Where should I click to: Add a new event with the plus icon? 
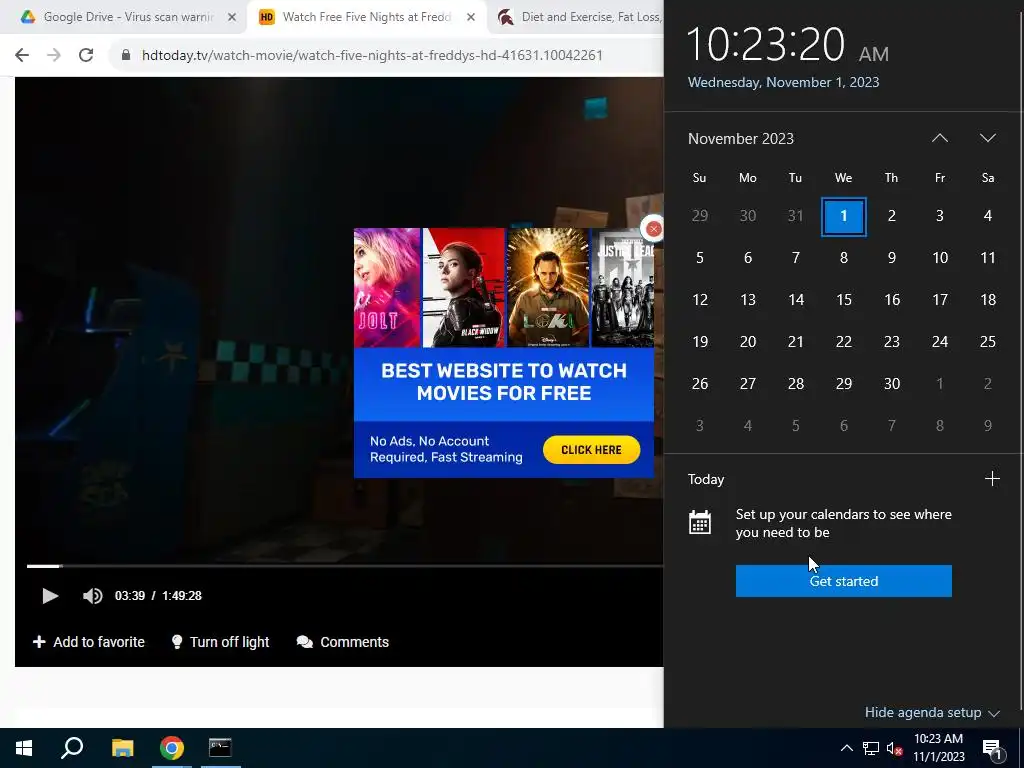coord(992,479)
